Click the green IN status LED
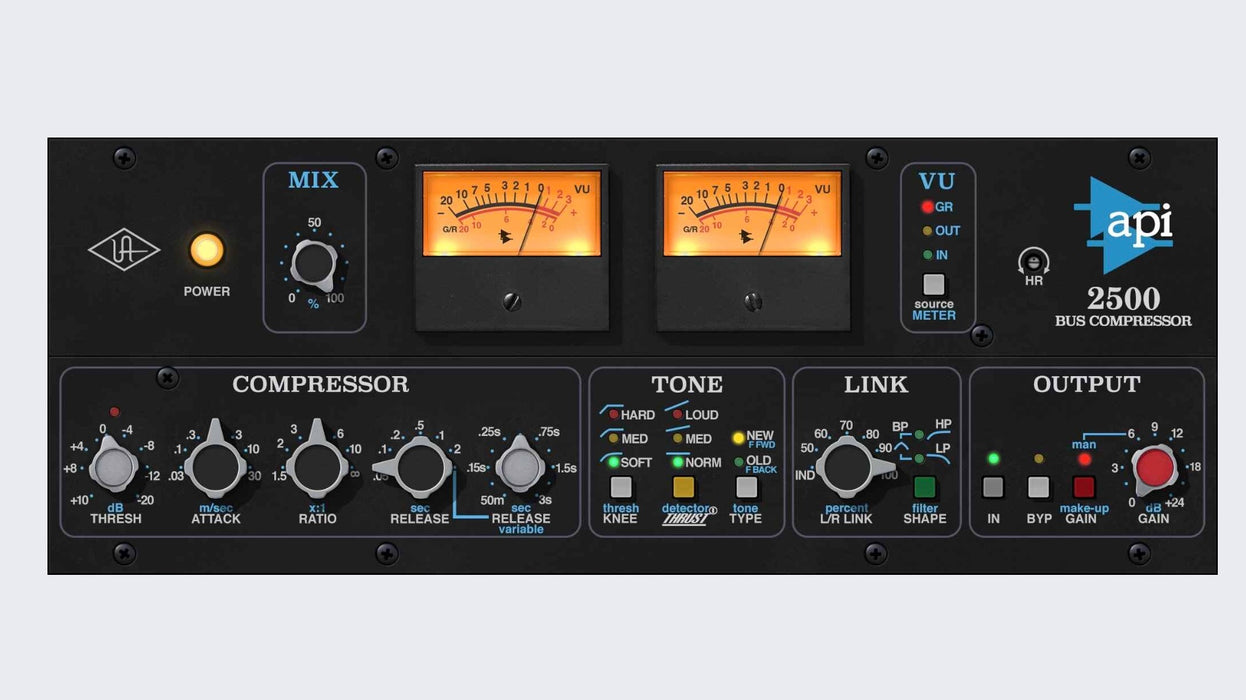The image size is (1246, 700). tap(993, 459)
